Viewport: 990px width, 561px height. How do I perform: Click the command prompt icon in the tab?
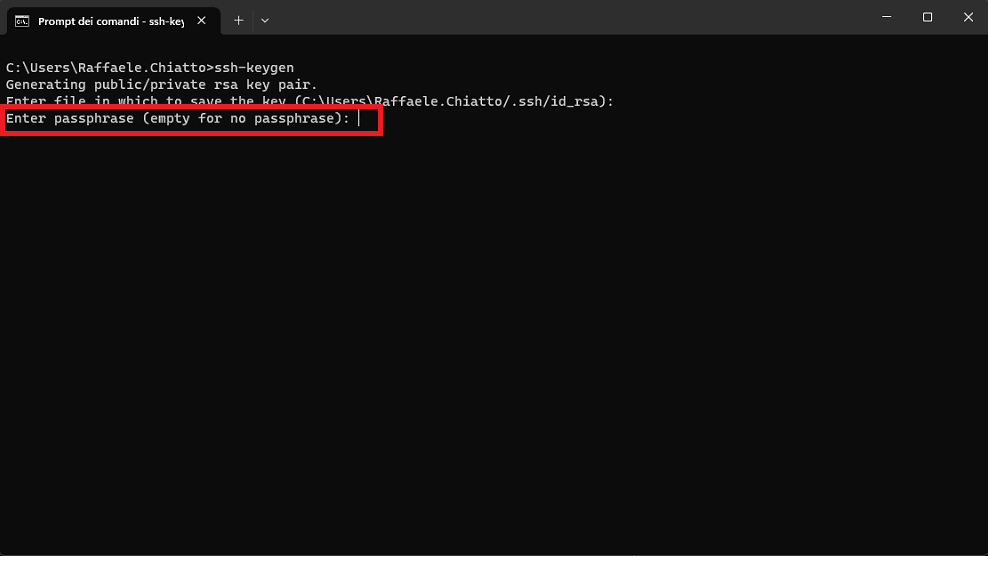click(22, 21)
